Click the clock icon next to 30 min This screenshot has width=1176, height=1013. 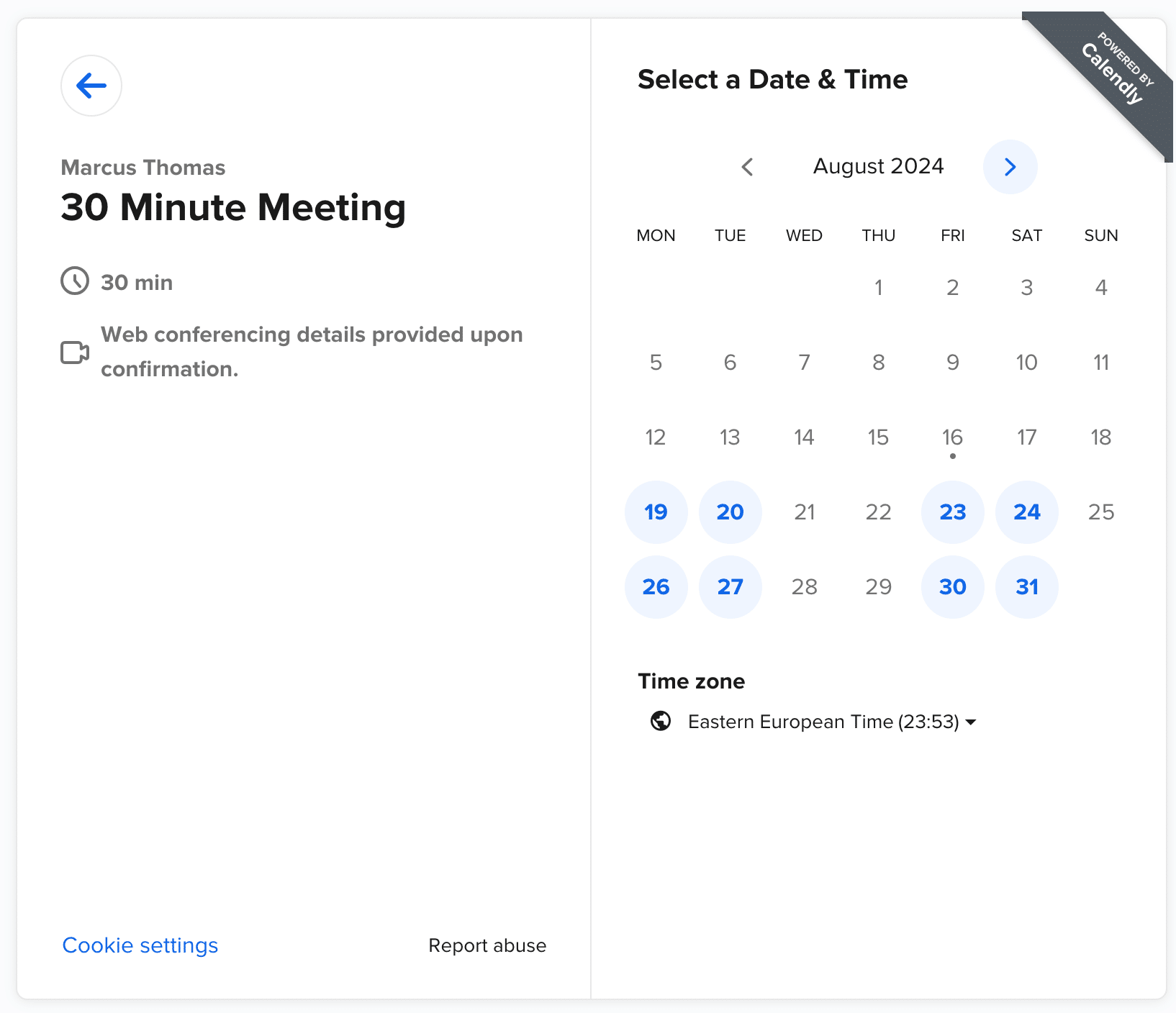point(75,281)
